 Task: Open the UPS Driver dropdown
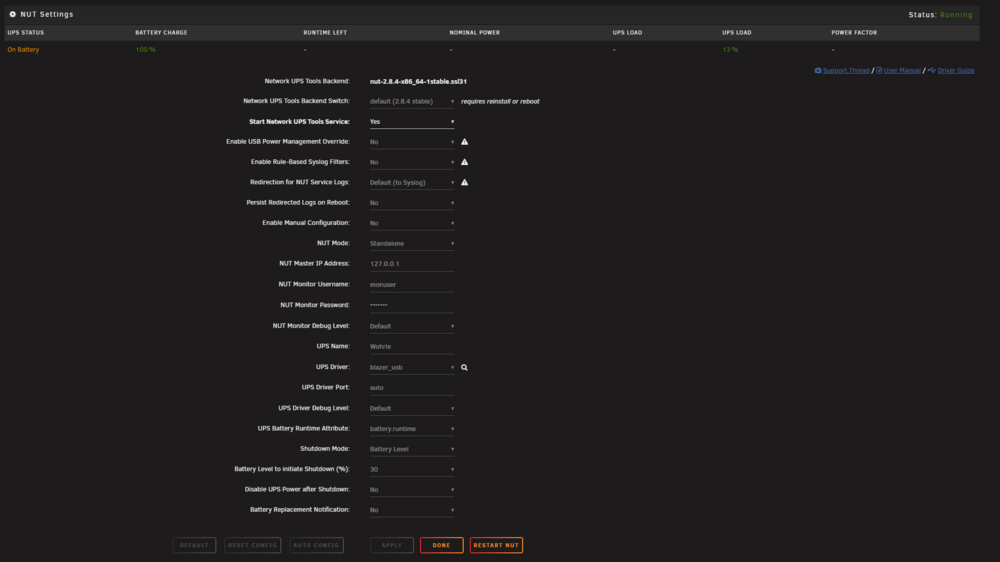[412, 367]
